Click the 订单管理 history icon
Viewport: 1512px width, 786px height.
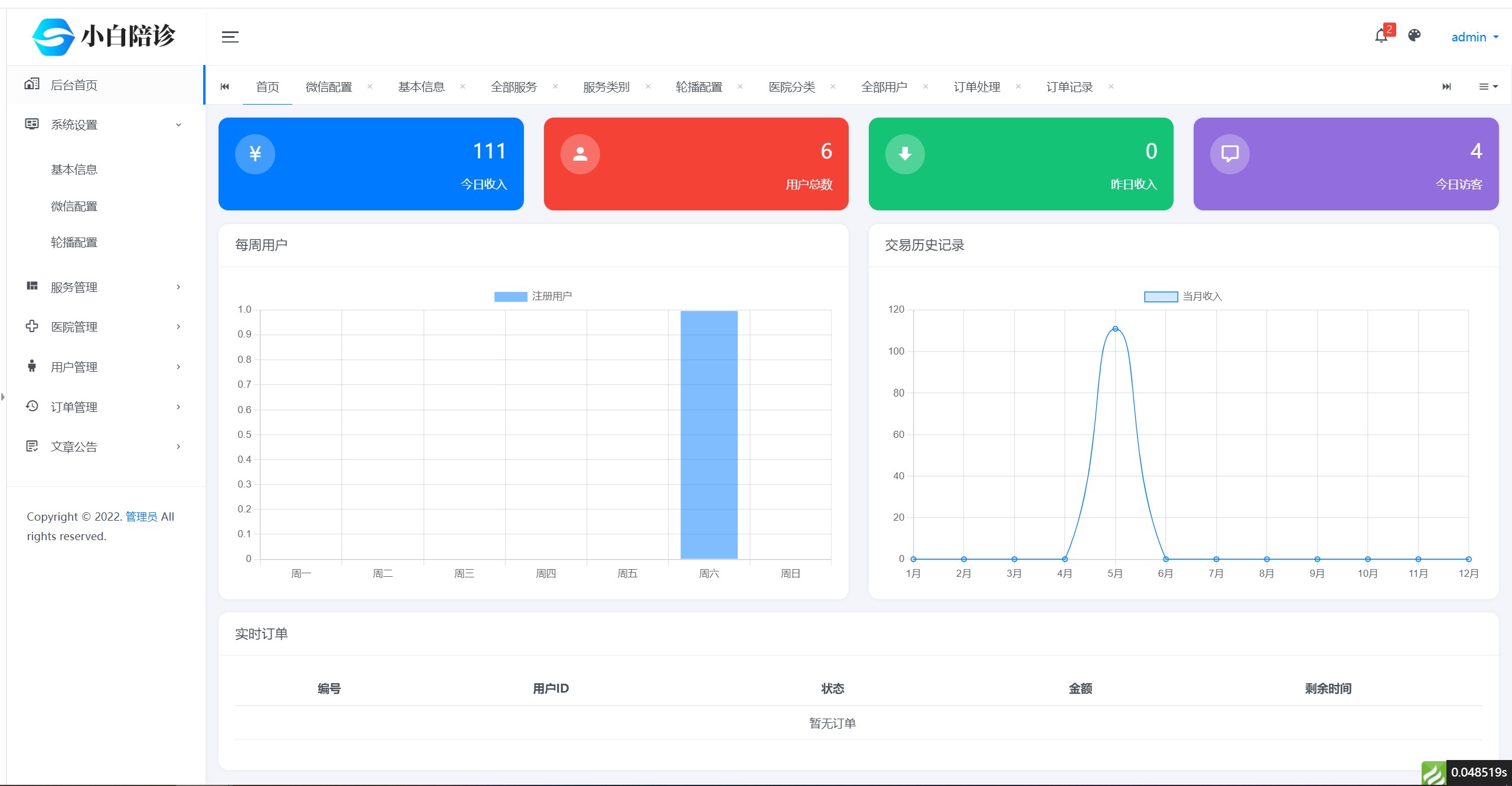point(32,406)
